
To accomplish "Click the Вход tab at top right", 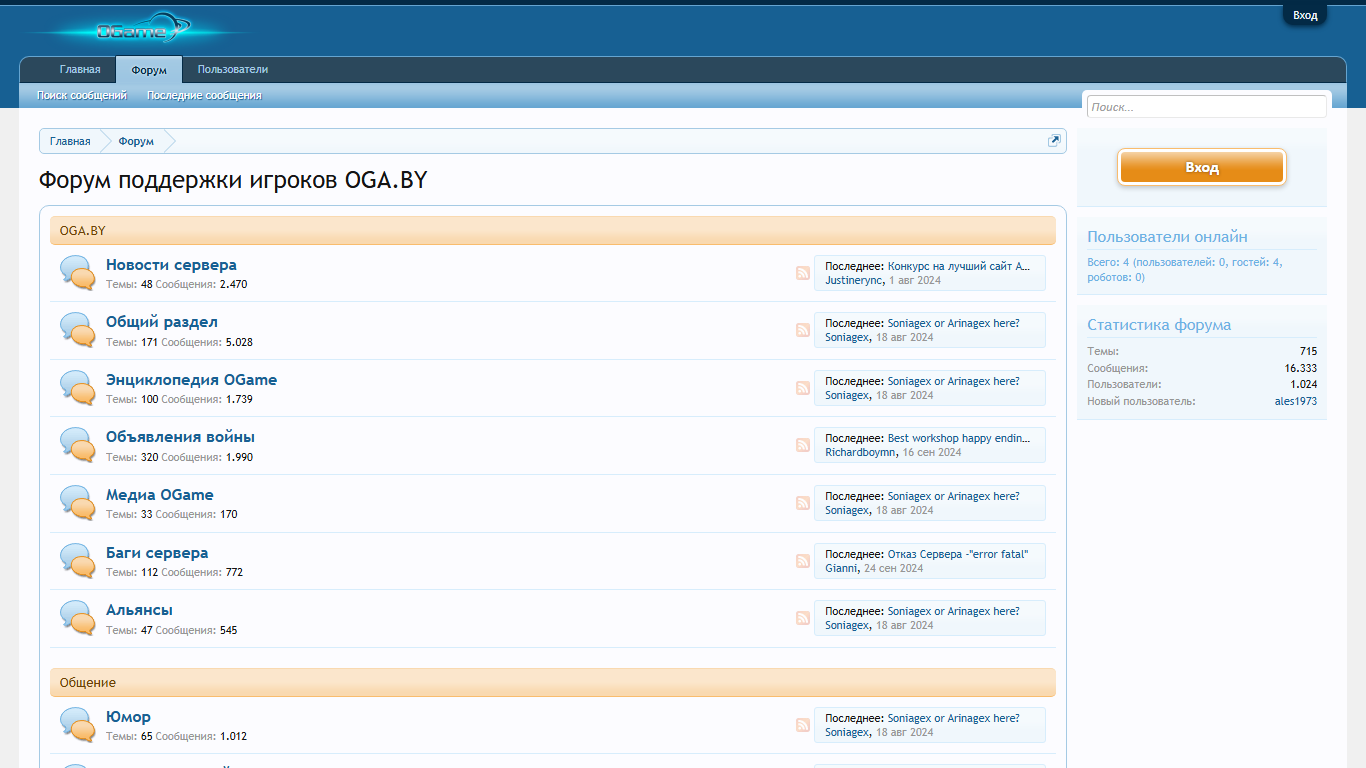I will click(x=1305, y=15).
